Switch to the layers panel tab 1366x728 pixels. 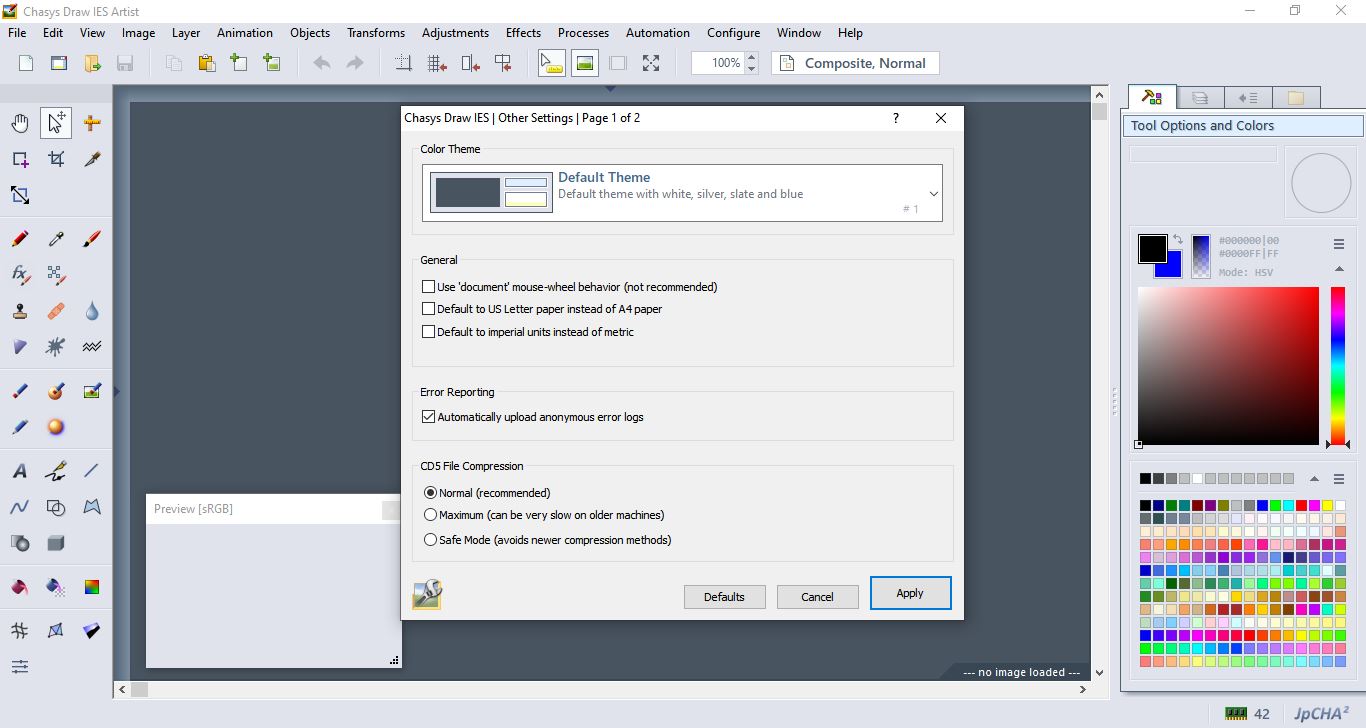(x=1200, y=98)
